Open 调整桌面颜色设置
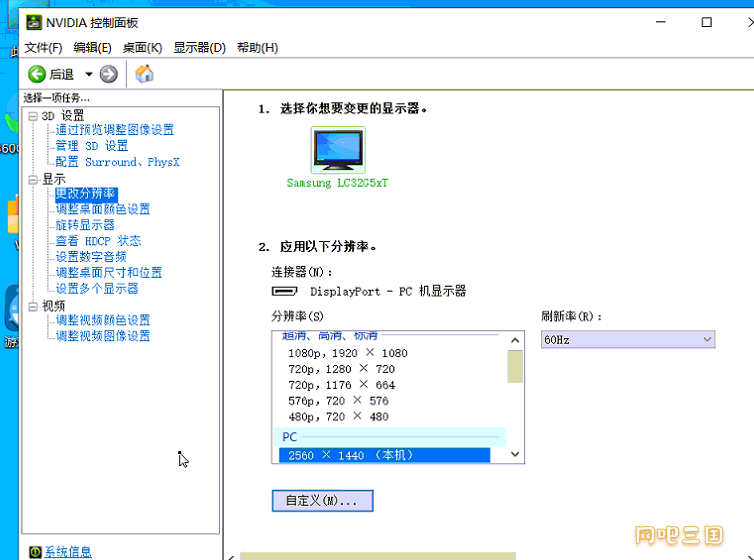The width and height of the screenshot is (754, 560). click(x=103, y=209)
